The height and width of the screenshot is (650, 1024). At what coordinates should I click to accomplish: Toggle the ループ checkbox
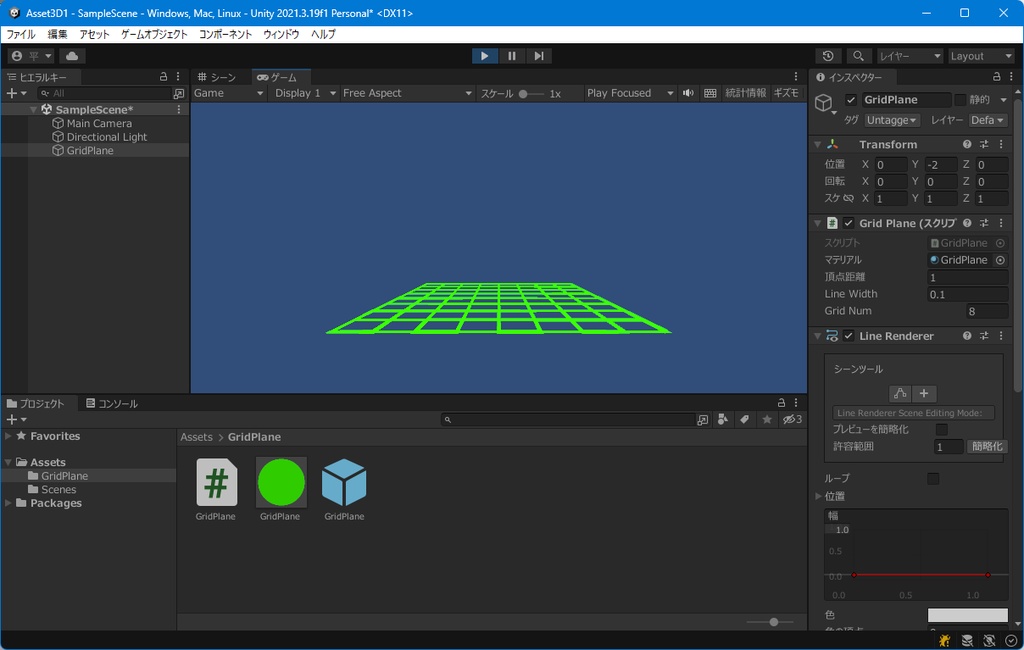pos(933,479)
